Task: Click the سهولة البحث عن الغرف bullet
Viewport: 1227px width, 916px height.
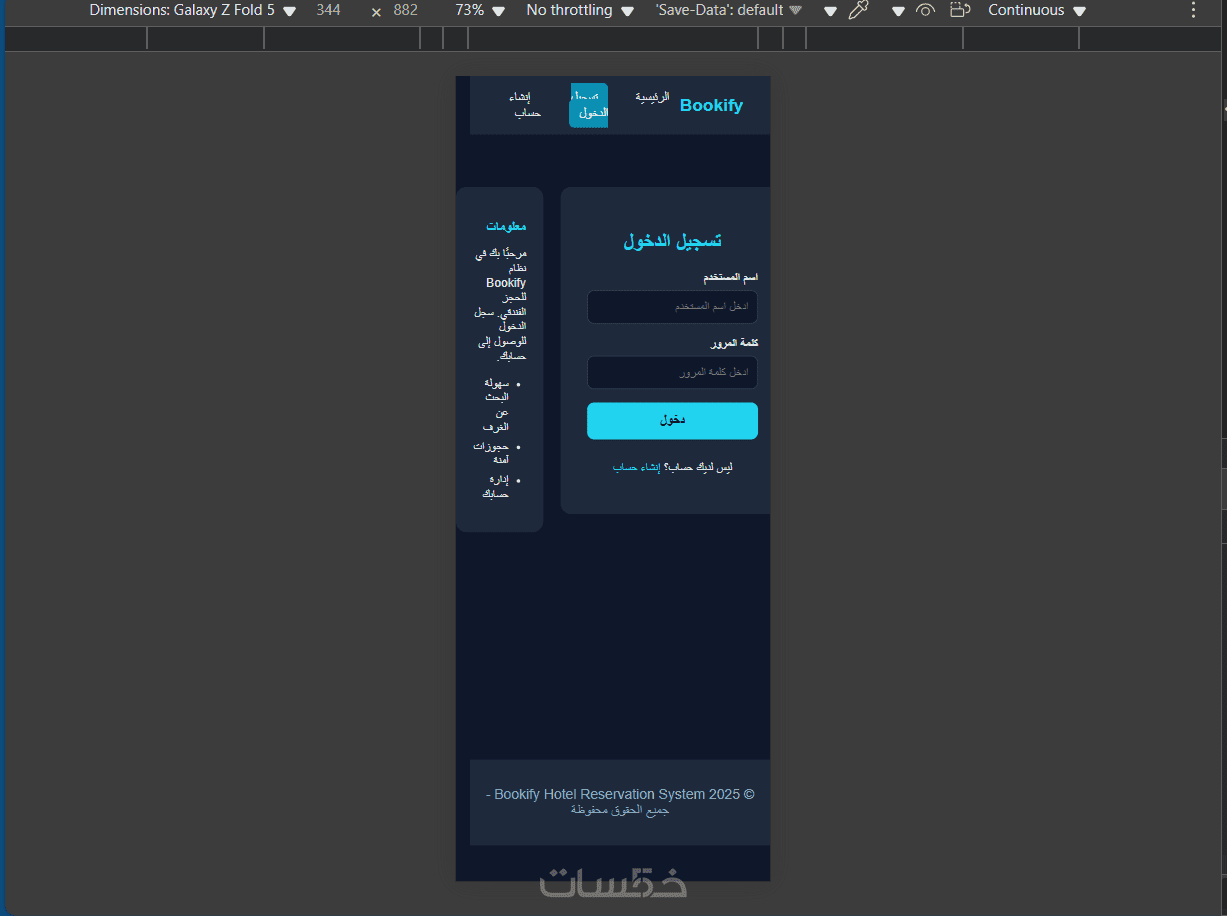Action: 496,405
